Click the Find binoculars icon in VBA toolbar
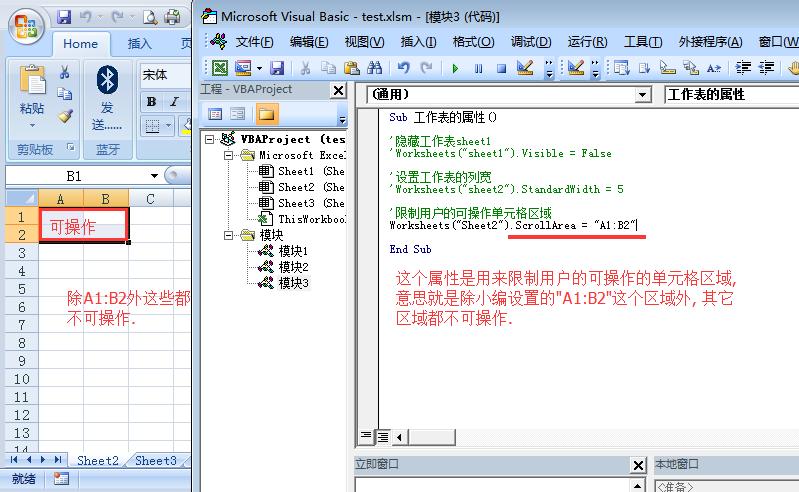 (x=375, y=68)
